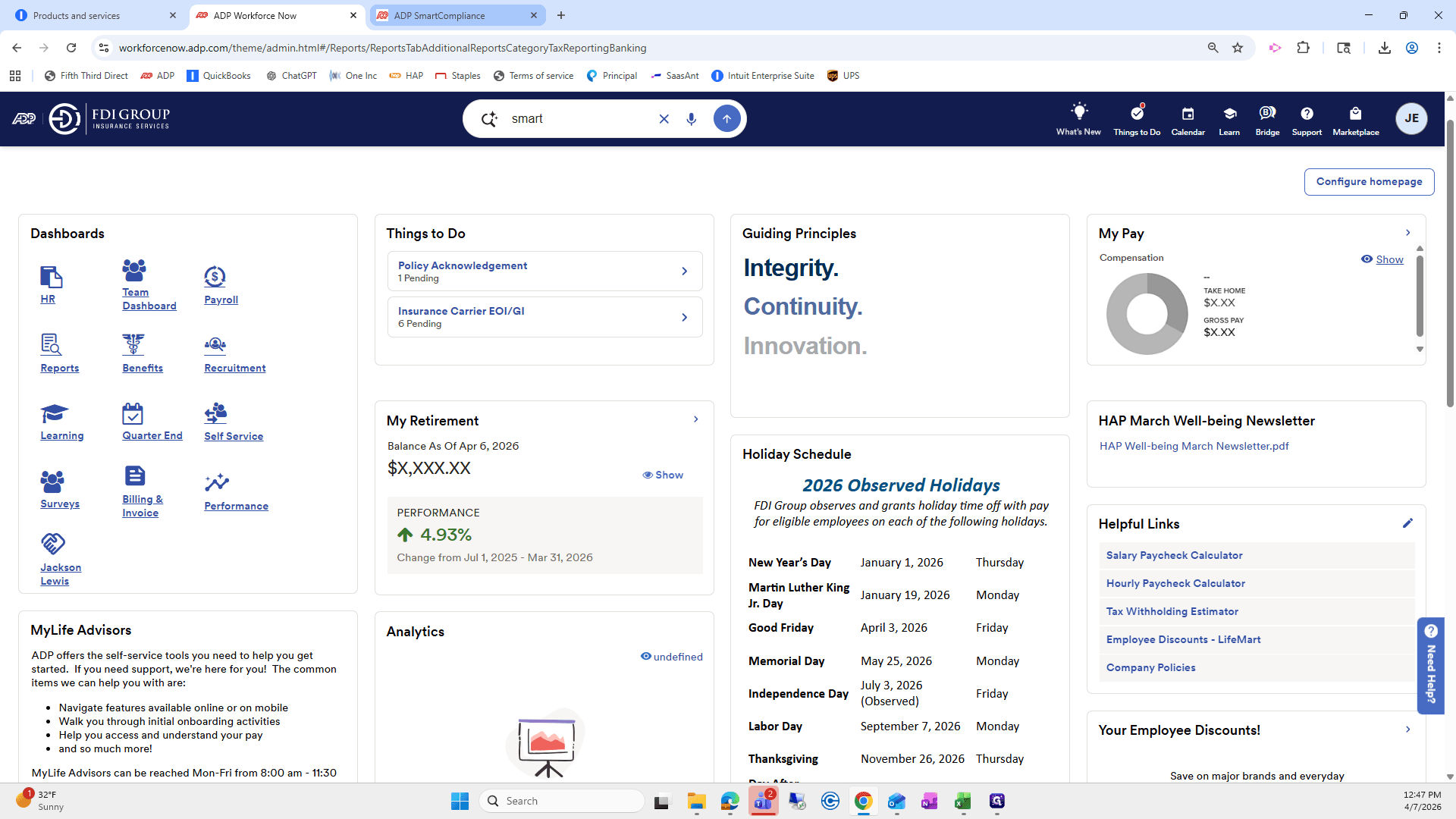Open the Learning dashboard icon
This screenshot has height=819, width=1456.
click(54, 413)
